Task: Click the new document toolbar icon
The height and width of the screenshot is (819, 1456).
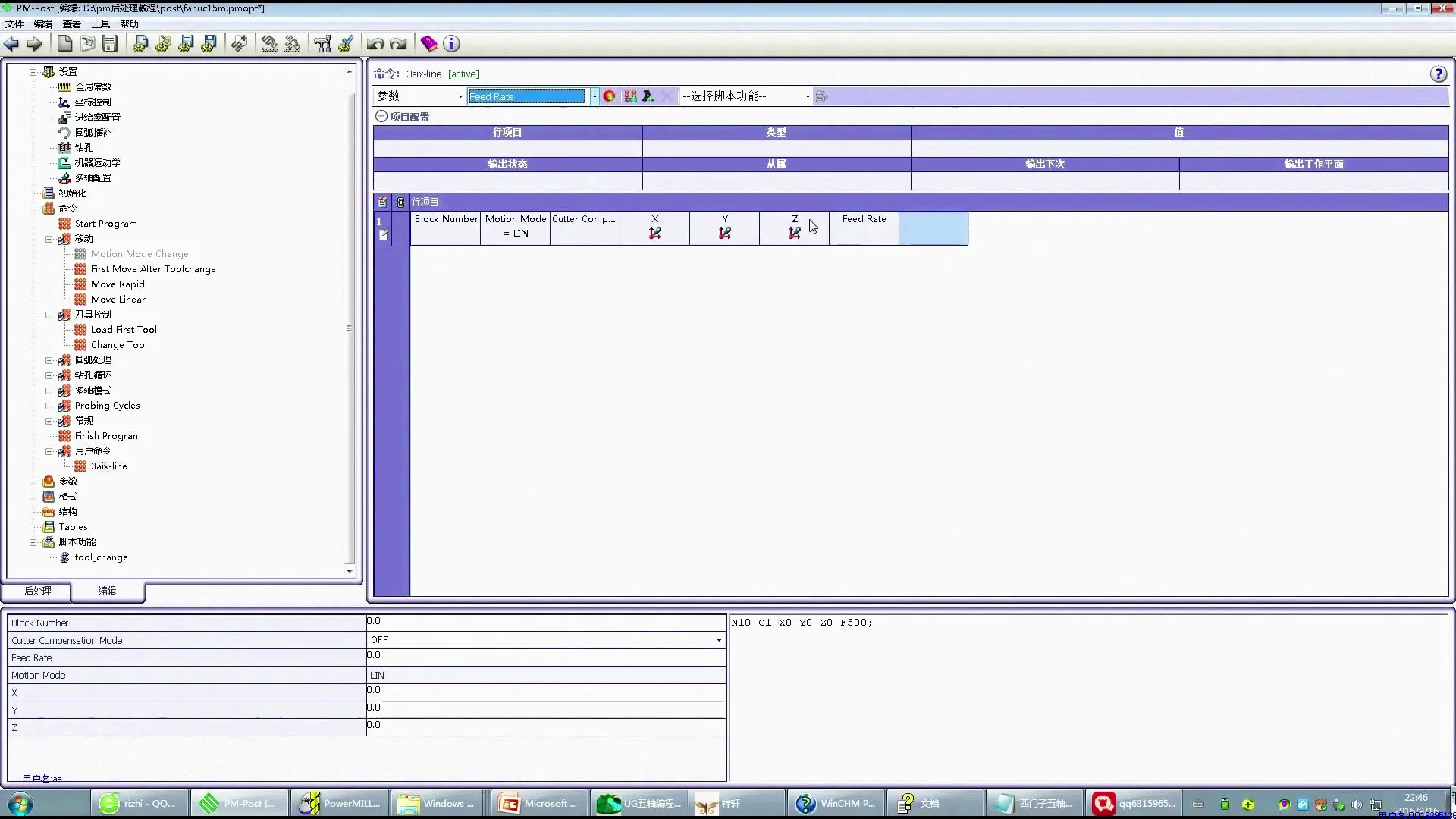Action: click(65, 44)
